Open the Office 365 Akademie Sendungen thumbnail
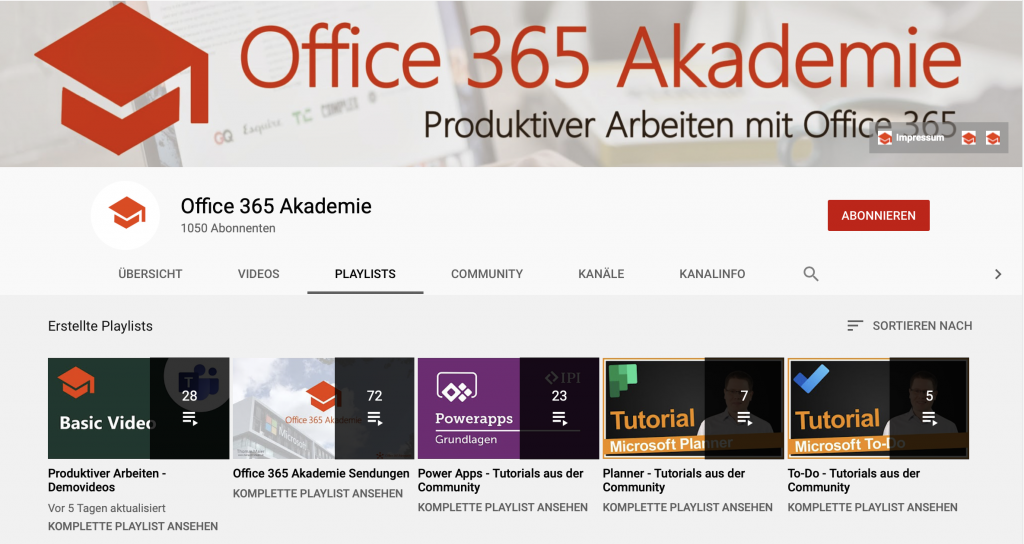This screenshot has height=544, width=1024. (322, 408)
